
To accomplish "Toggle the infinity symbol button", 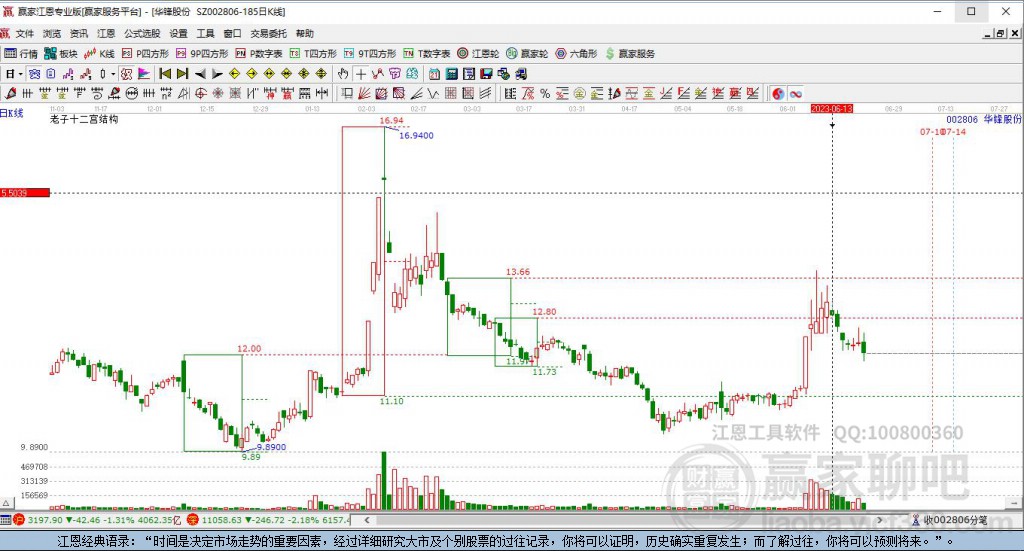I will click(x=795, y=93).
